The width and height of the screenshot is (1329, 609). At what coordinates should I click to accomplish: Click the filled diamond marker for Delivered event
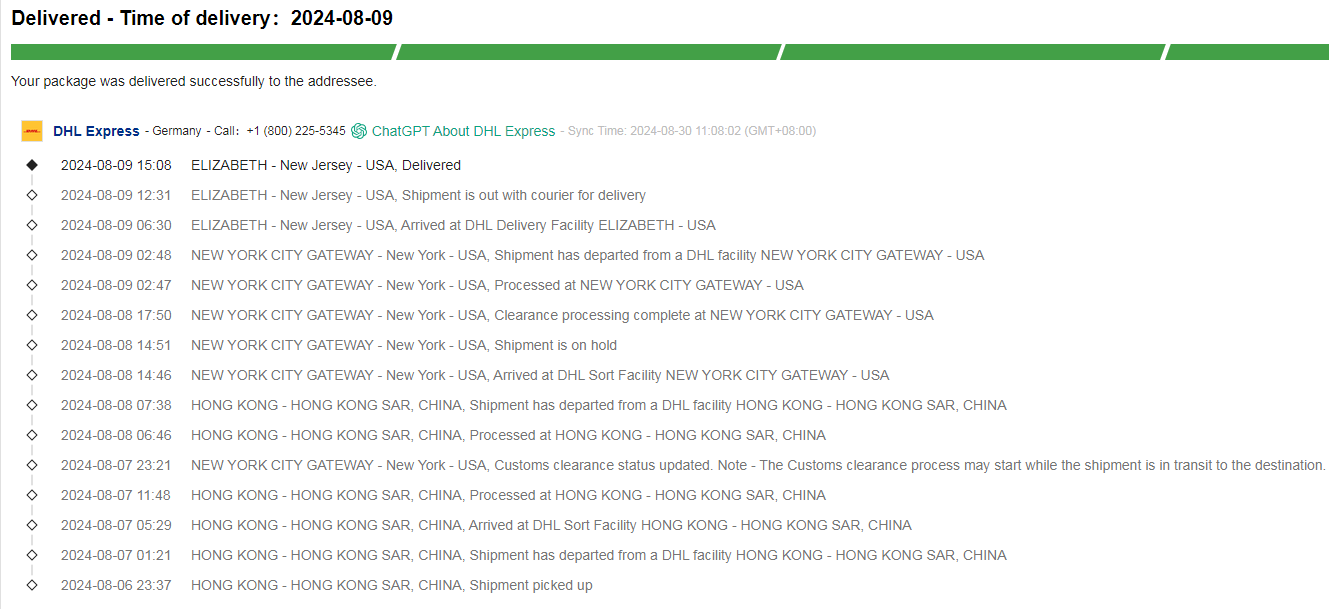(x=32, y=165)
